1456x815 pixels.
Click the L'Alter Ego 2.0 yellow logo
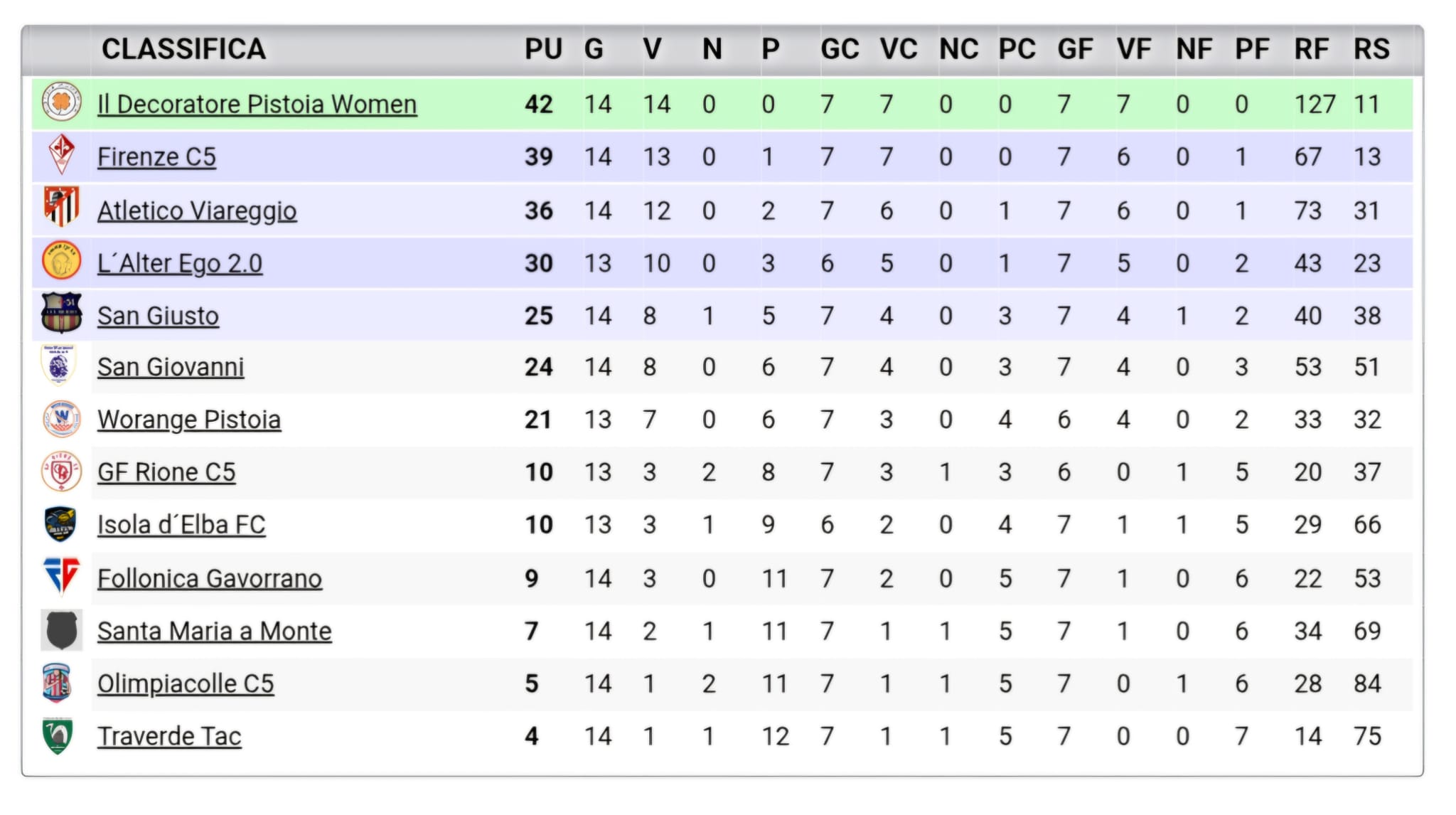[x=61, y=261]
